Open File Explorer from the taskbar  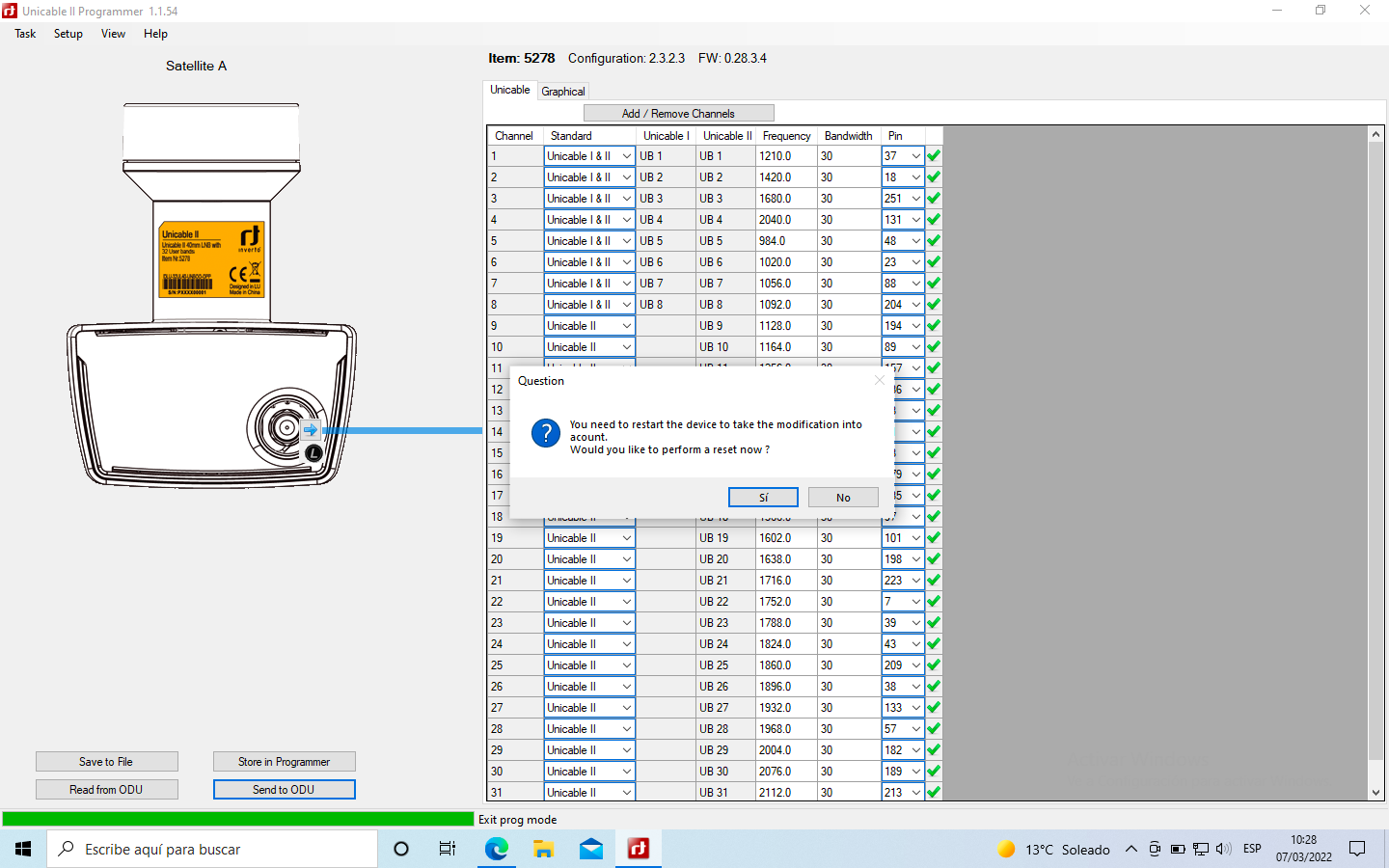point(544,849)
